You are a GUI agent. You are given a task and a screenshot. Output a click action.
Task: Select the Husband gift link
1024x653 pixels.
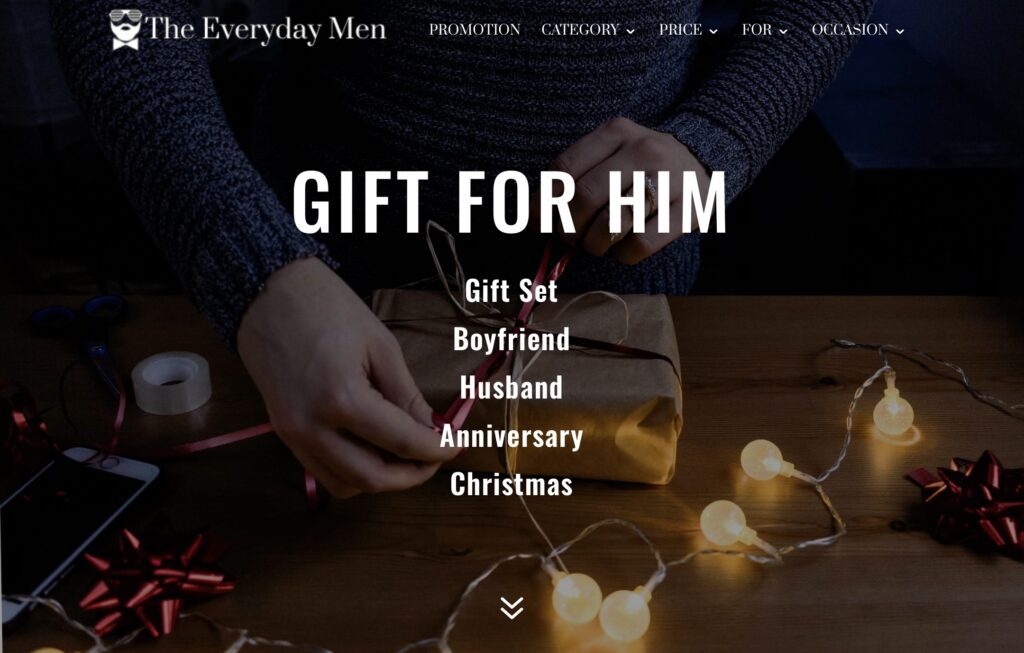[x=511, y=387]
